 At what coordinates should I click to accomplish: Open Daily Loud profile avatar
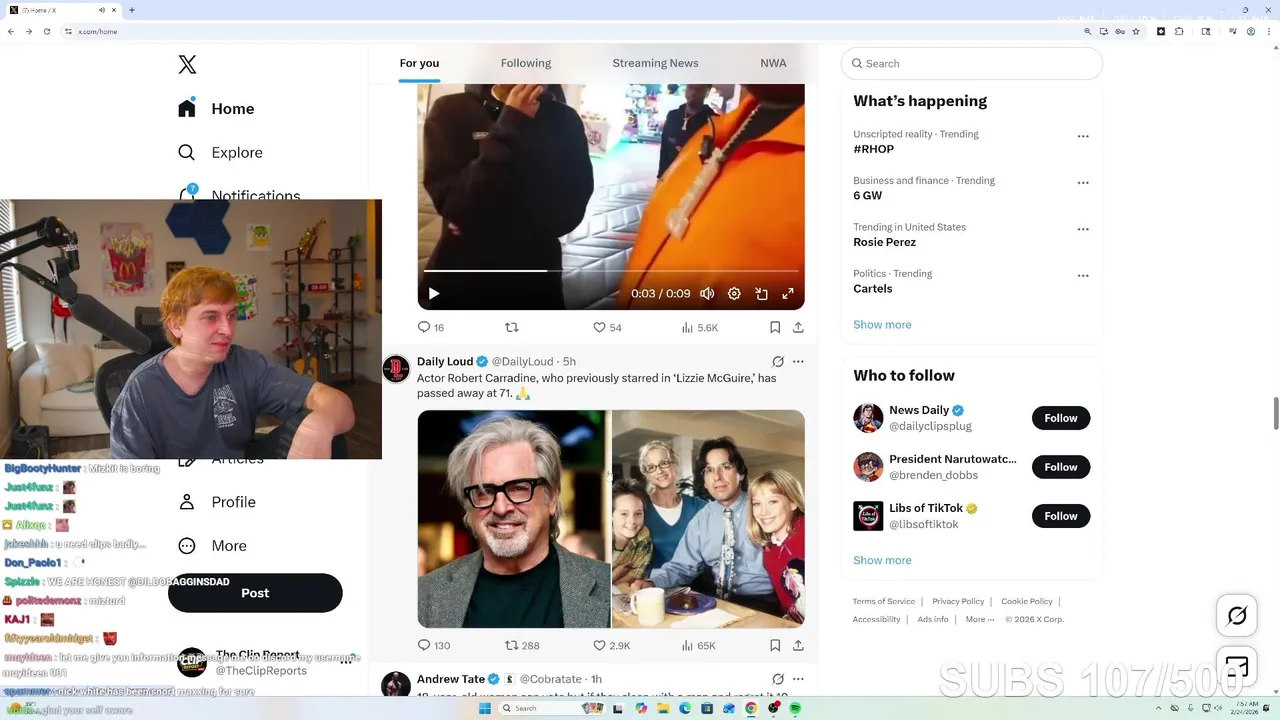pos(396,369)
